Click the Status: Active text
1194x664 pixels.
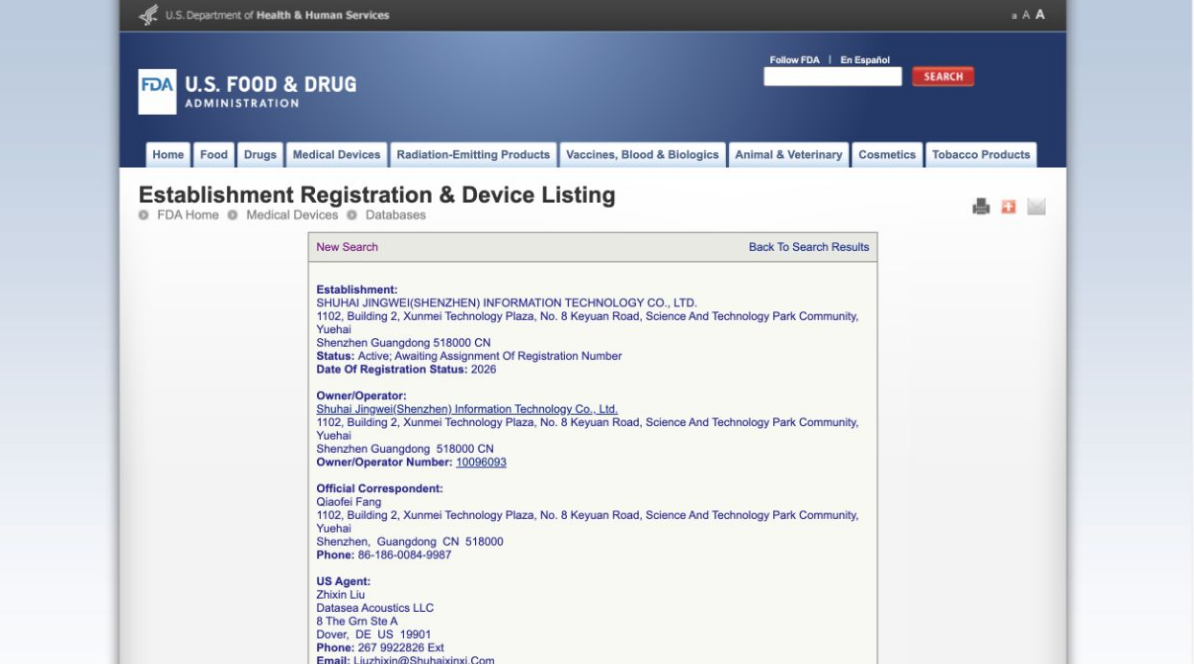pyautogui.click(x=469, y=356)
